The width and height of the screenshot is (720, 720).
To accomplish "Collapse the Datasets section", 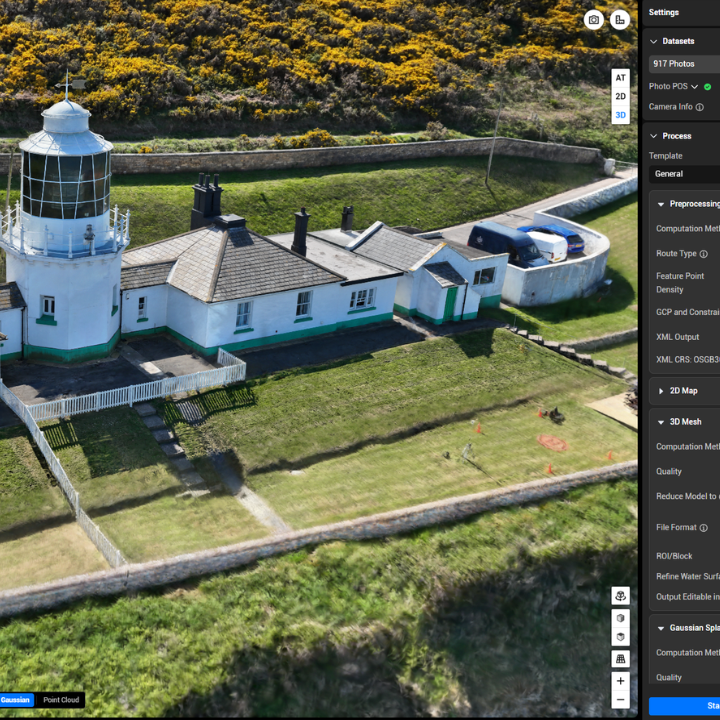I will pyautogui.click(x=653, y=41).
